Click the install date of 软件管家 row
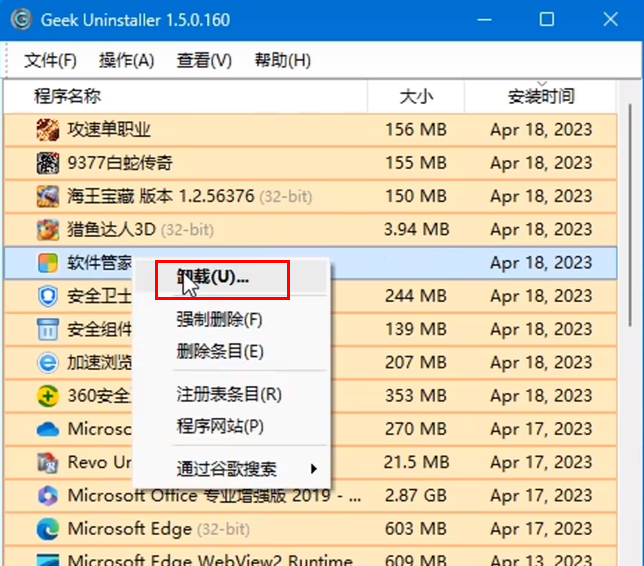The width and height of the screenshot is (644, 566). tap(541, 263)
